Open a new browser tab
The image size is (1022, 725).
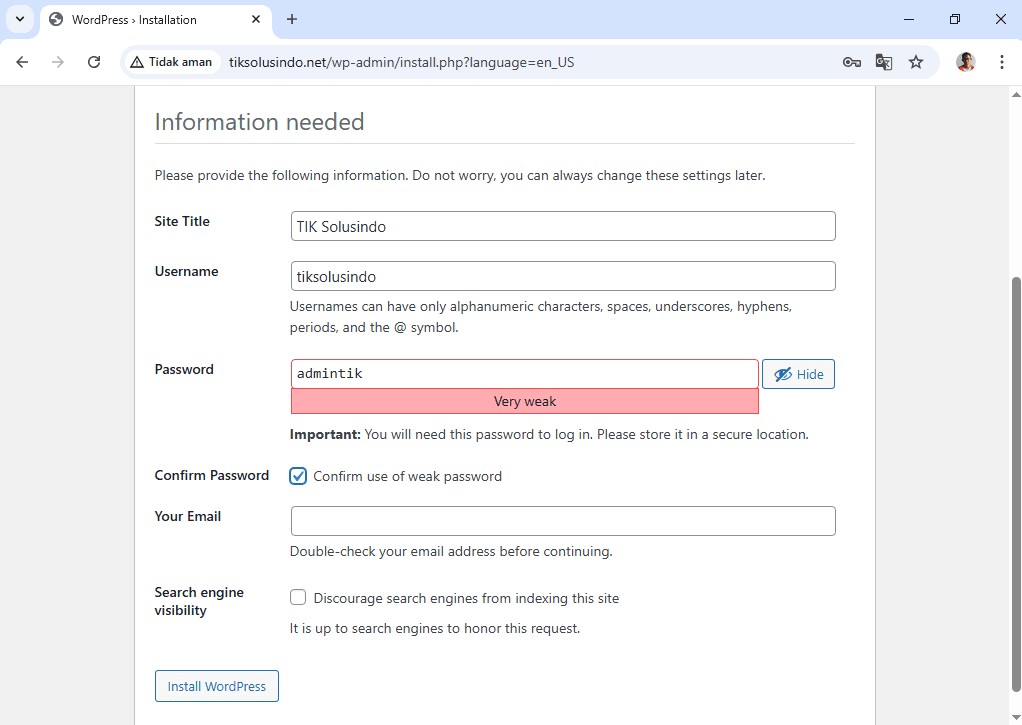292,19
